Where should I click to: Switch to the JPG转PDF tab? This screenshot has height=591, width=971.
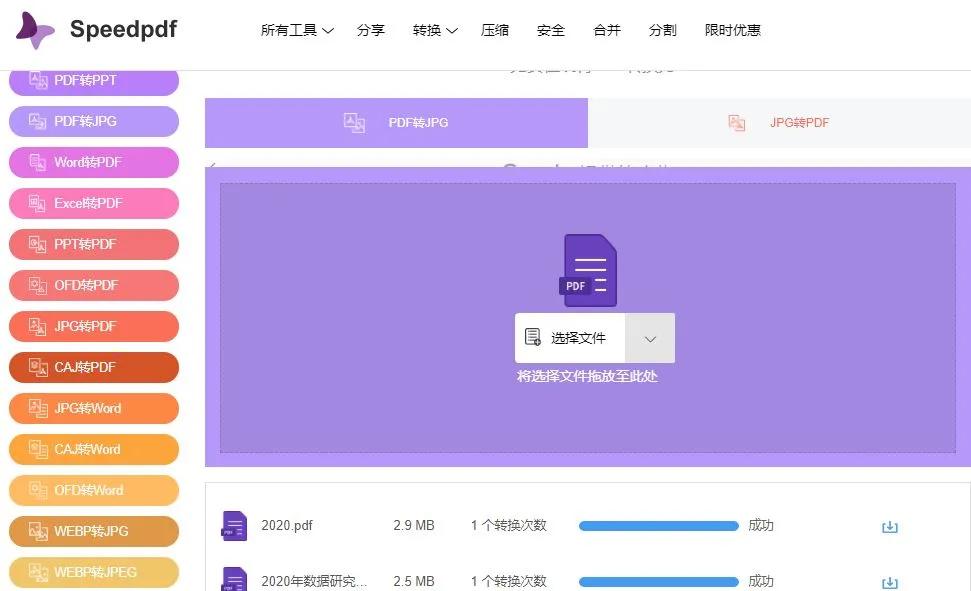[800, 122]
